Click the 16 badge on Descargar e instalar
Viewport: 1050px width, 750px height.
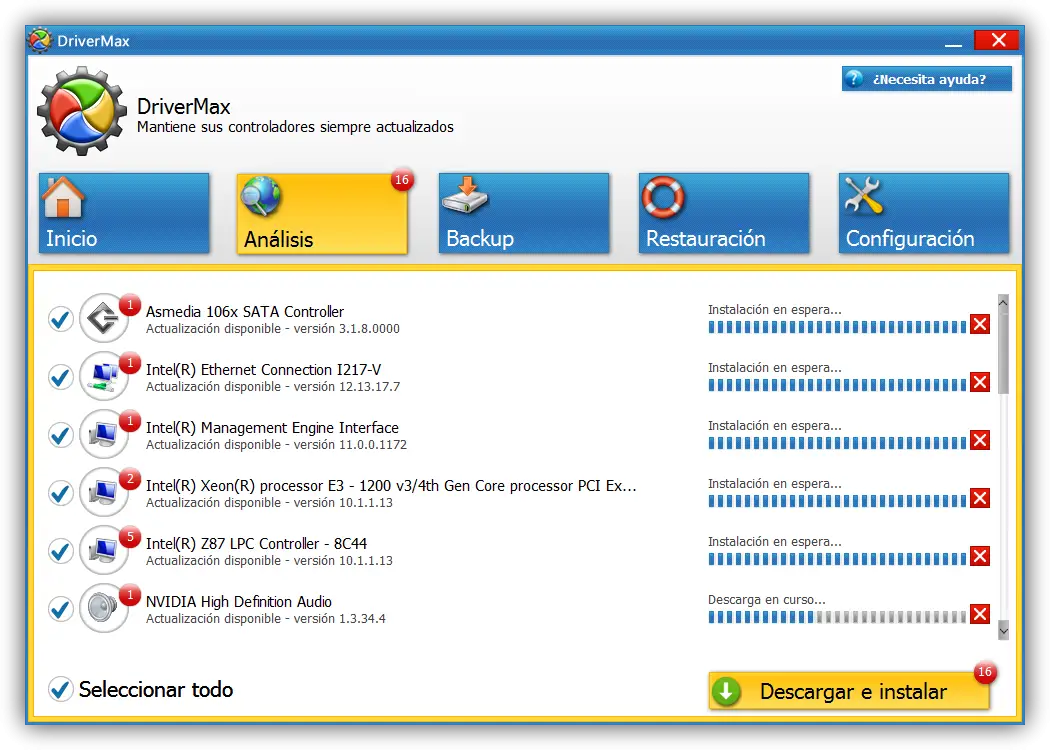pyautogui.click(x=984, y=672)
